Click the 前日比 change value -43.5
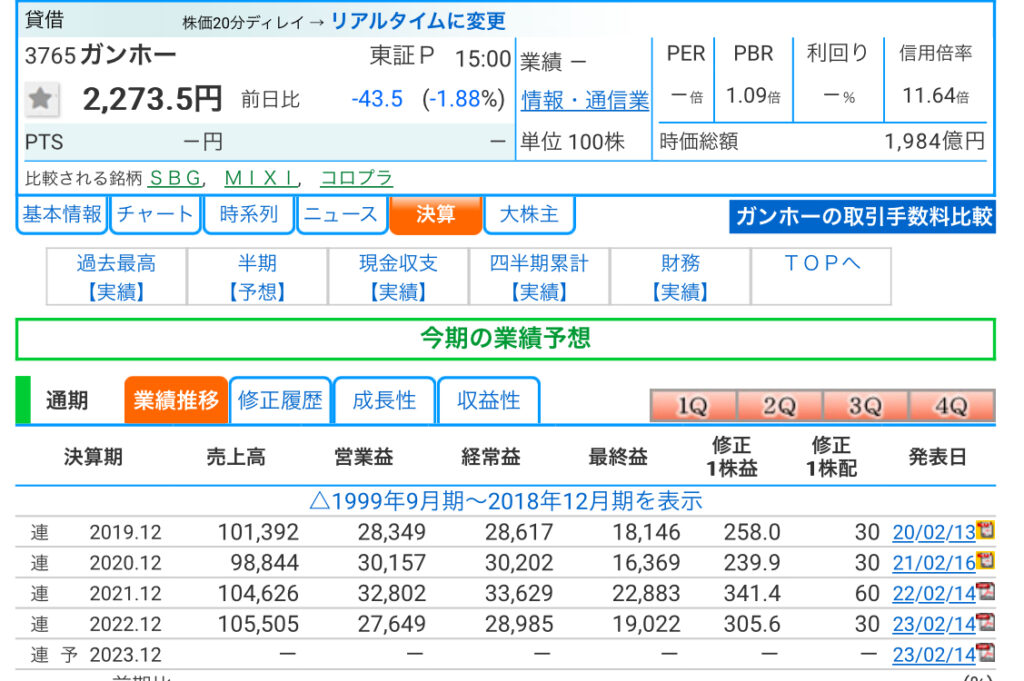 click(377, 99)
